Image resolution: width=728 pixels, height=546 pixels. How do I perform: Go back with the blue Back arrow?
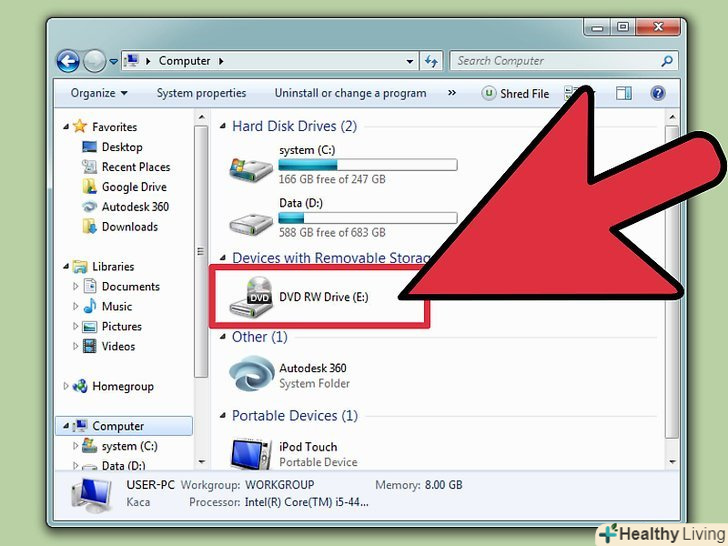coord(68,61)
